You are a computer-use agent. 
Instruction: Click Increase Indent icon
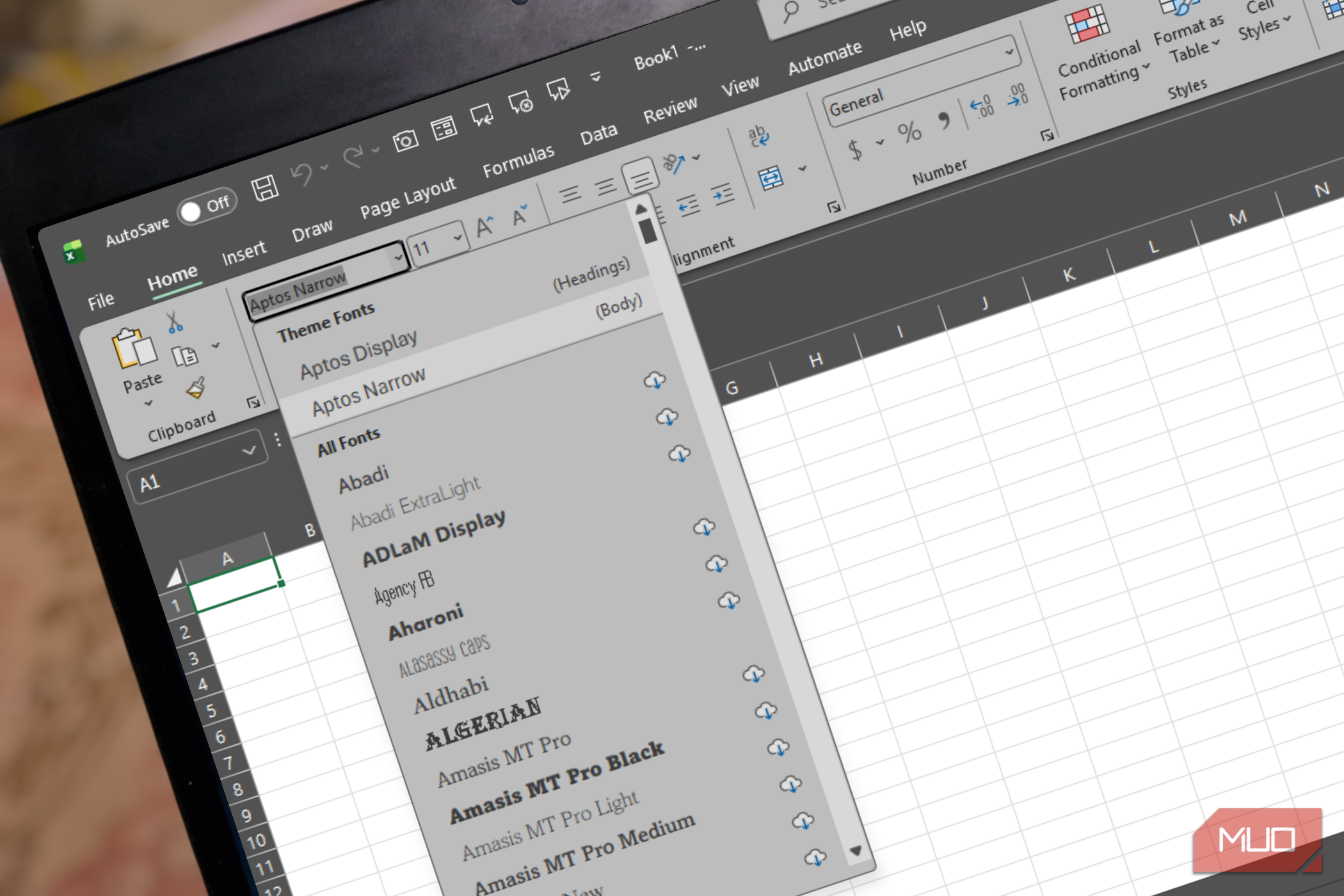[723, 193]
